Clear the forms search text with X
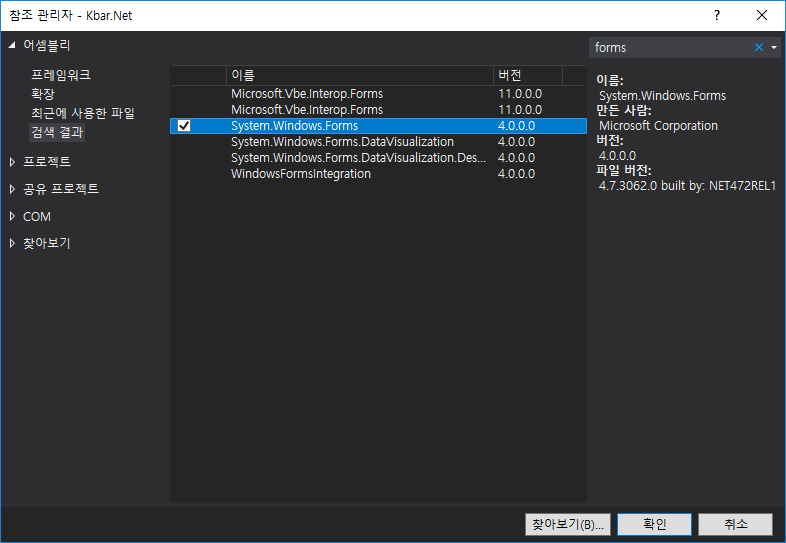The width and height of the screenshot is (786, 543). [758, 47]
